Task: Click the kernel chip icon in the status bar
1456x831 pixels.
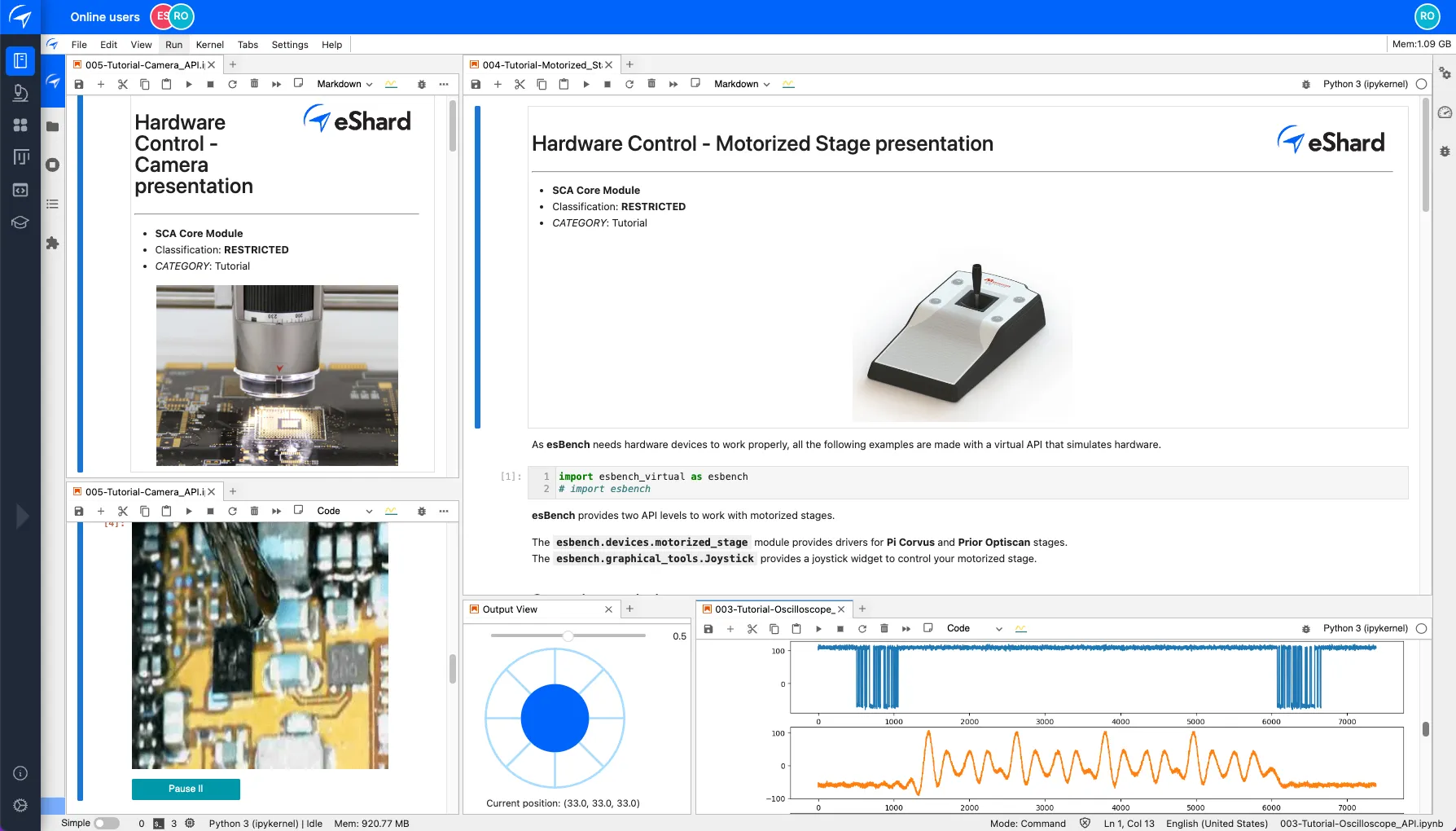Action: pyautogui.click(x=190, y=823)
